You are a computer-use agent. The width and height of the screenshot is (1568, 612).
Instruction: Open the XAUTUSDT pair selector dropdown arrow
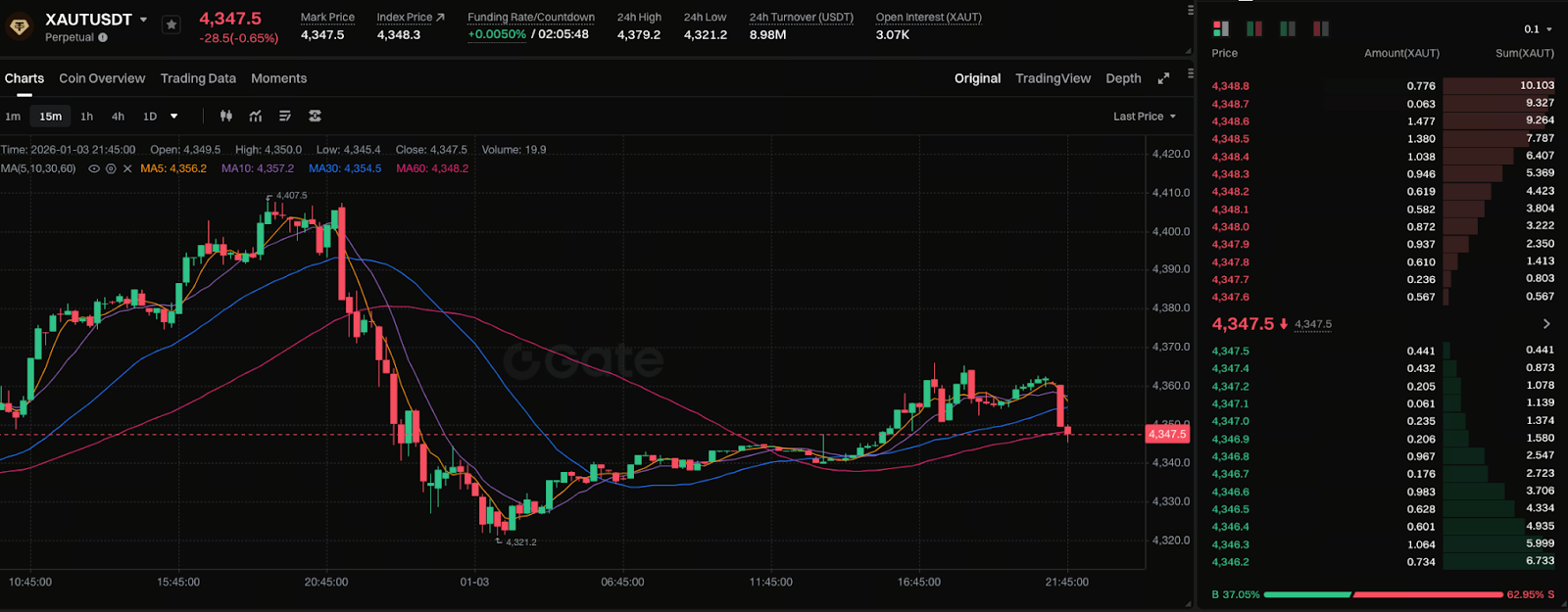click(144, 20)
